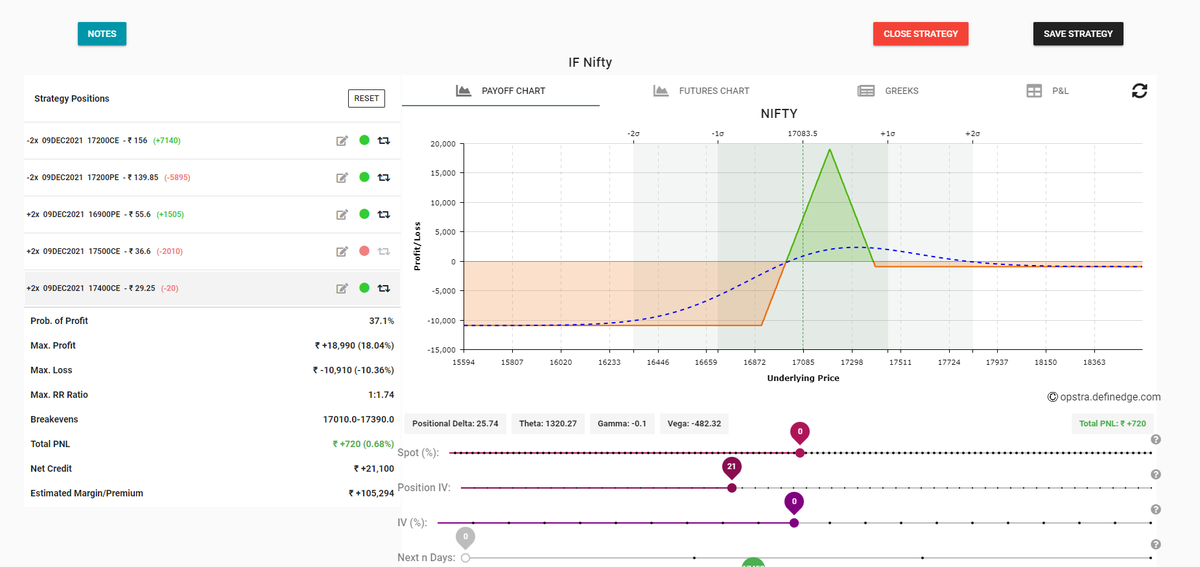Screen dimensions: 1200x567
Task: Click the Strategy Positions heading
Action: coord(72,99)
